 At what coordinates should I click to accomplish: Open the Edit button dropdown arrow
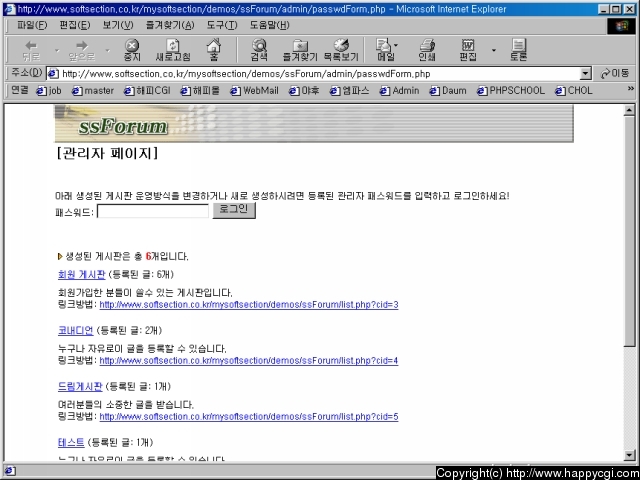click(493, 50)
